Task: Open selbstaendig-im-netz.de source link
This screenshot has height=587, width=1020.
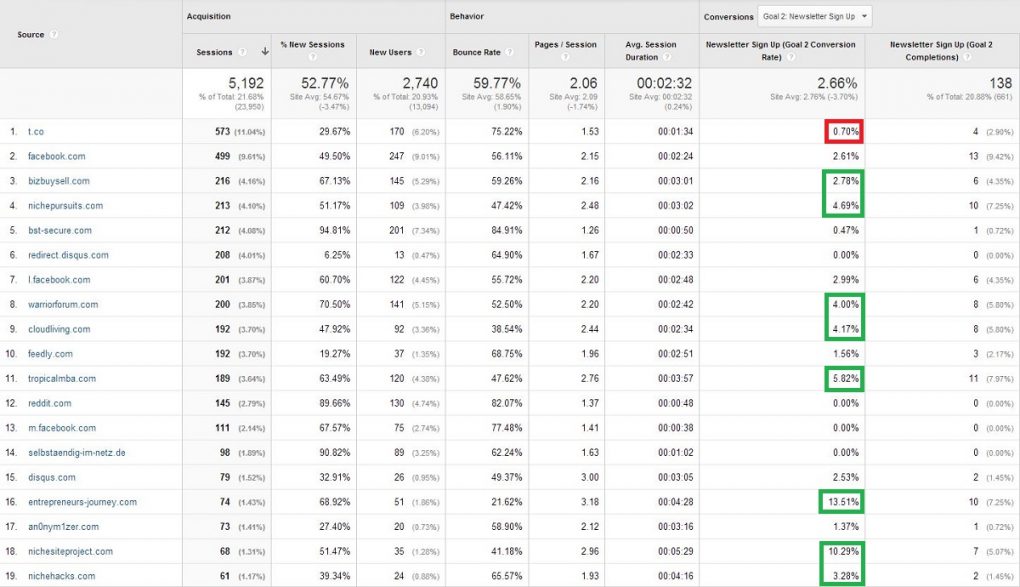Action: pos(77,453)
